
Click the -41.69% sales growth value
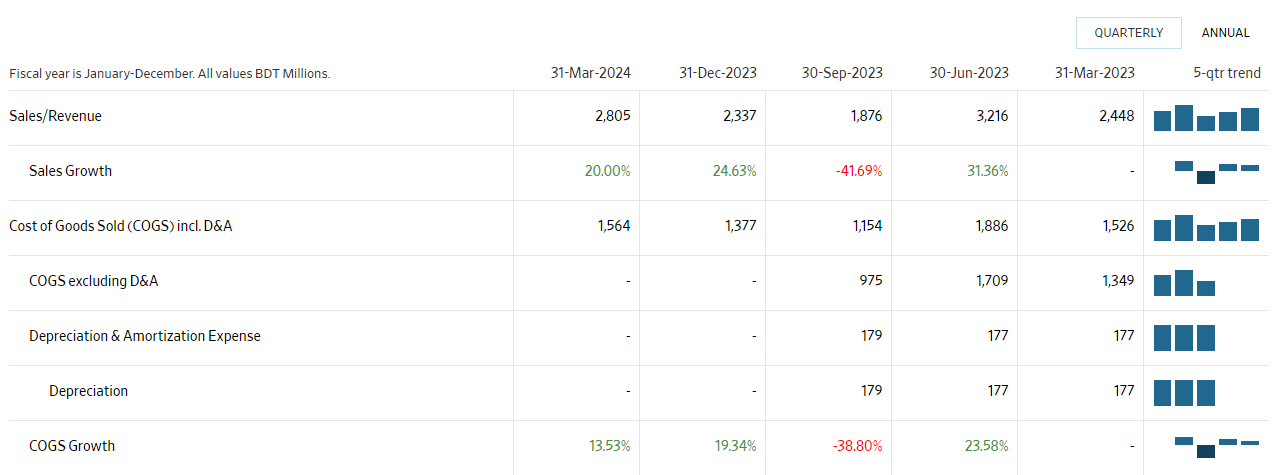859,171
